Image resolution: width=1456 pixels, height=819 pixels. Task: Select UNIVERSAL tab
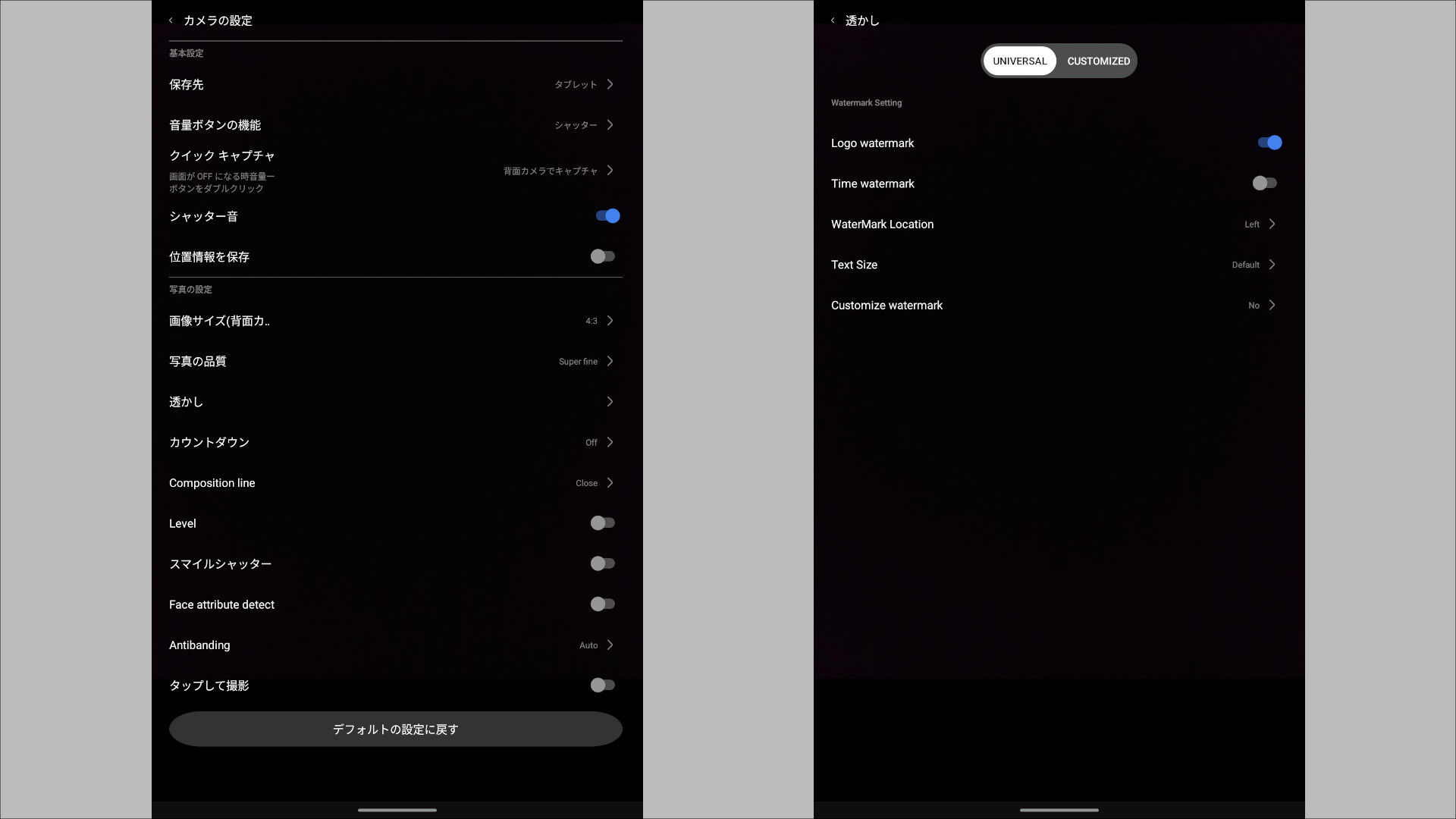tap(1019, 61)
